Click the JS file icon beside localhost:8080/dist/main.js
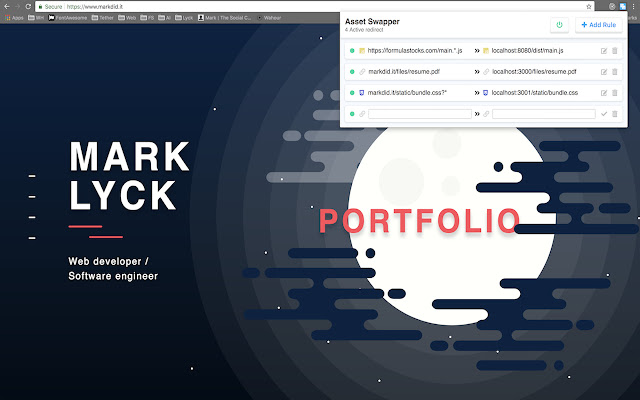 (x=486, y=51)
